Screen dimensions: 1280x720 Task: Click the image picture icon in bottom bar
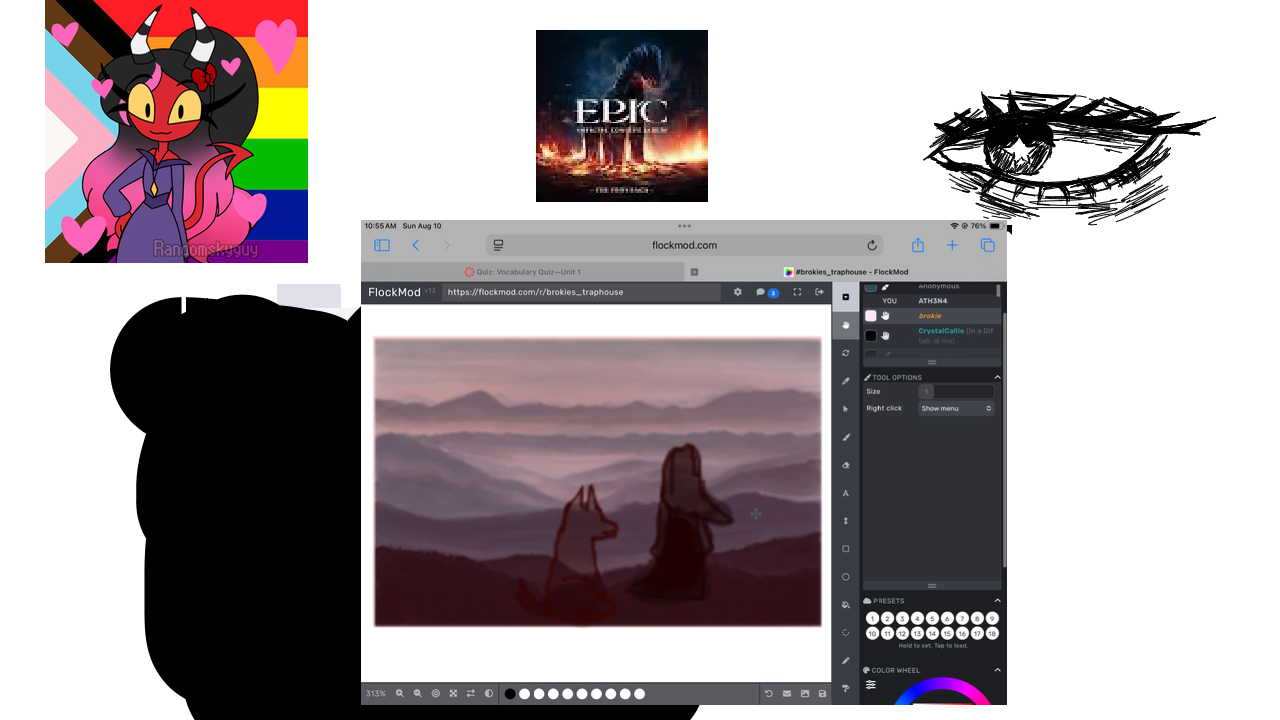[804, 693]
